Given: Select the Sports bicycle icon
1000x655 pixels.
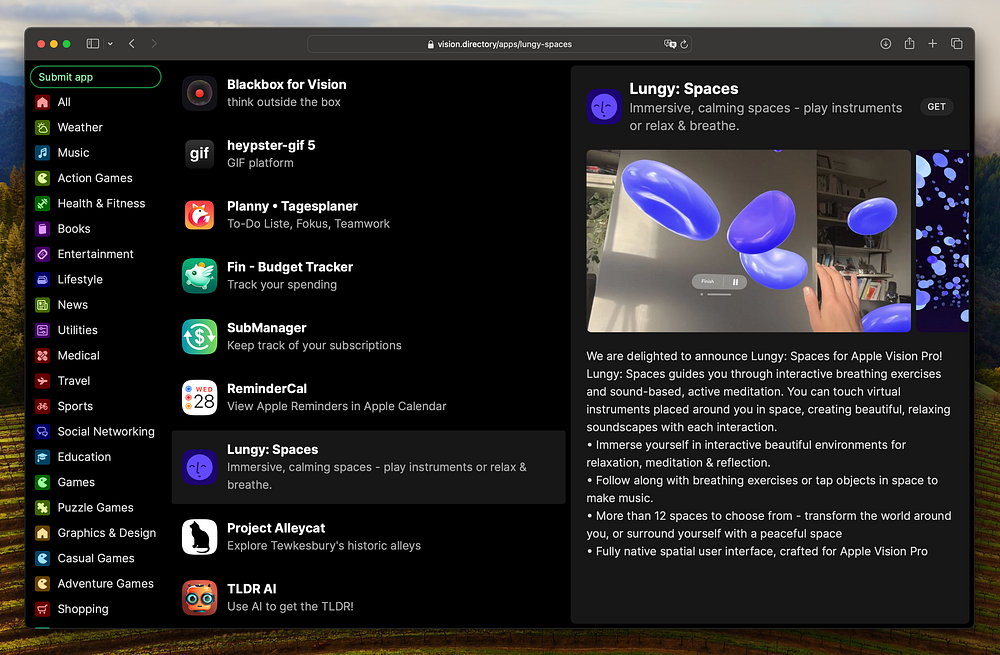Looking at the screenshot, I should (42, 406).
